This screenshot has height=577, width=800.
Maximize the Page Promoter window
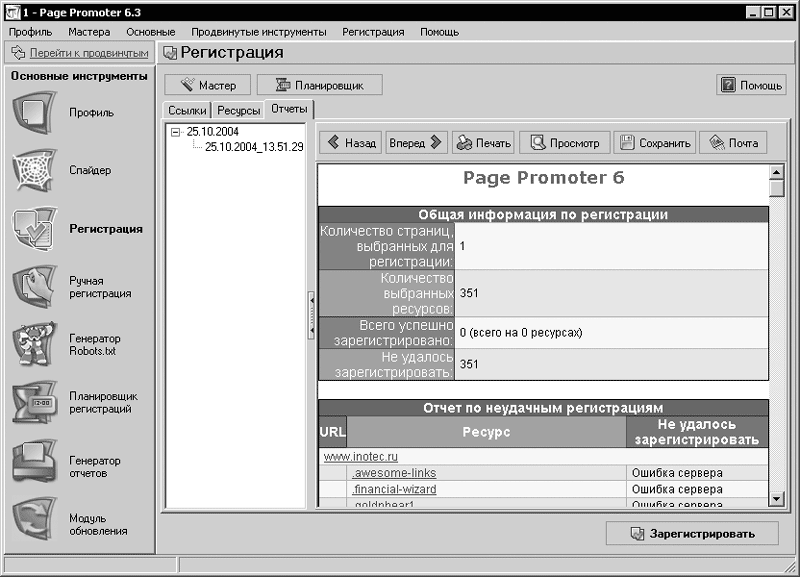(x=769, y=12)
